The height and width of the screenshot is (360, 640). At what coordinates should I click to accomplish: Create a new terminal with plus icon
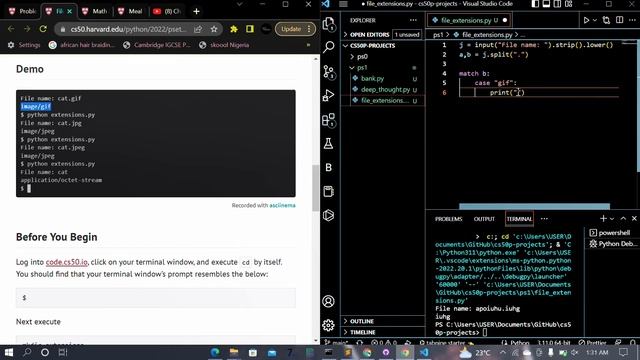[603, 219]
